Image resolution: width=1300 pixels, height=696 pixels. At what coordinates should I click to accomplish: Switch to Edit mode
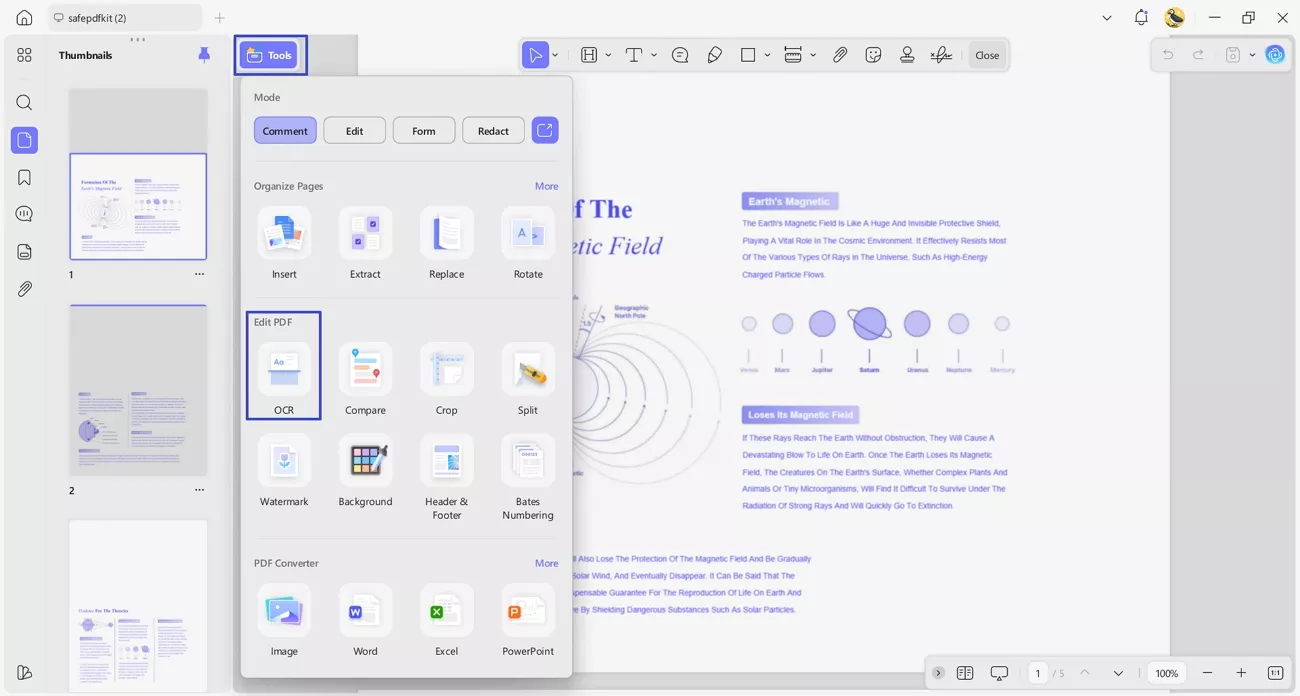point(354,131)
